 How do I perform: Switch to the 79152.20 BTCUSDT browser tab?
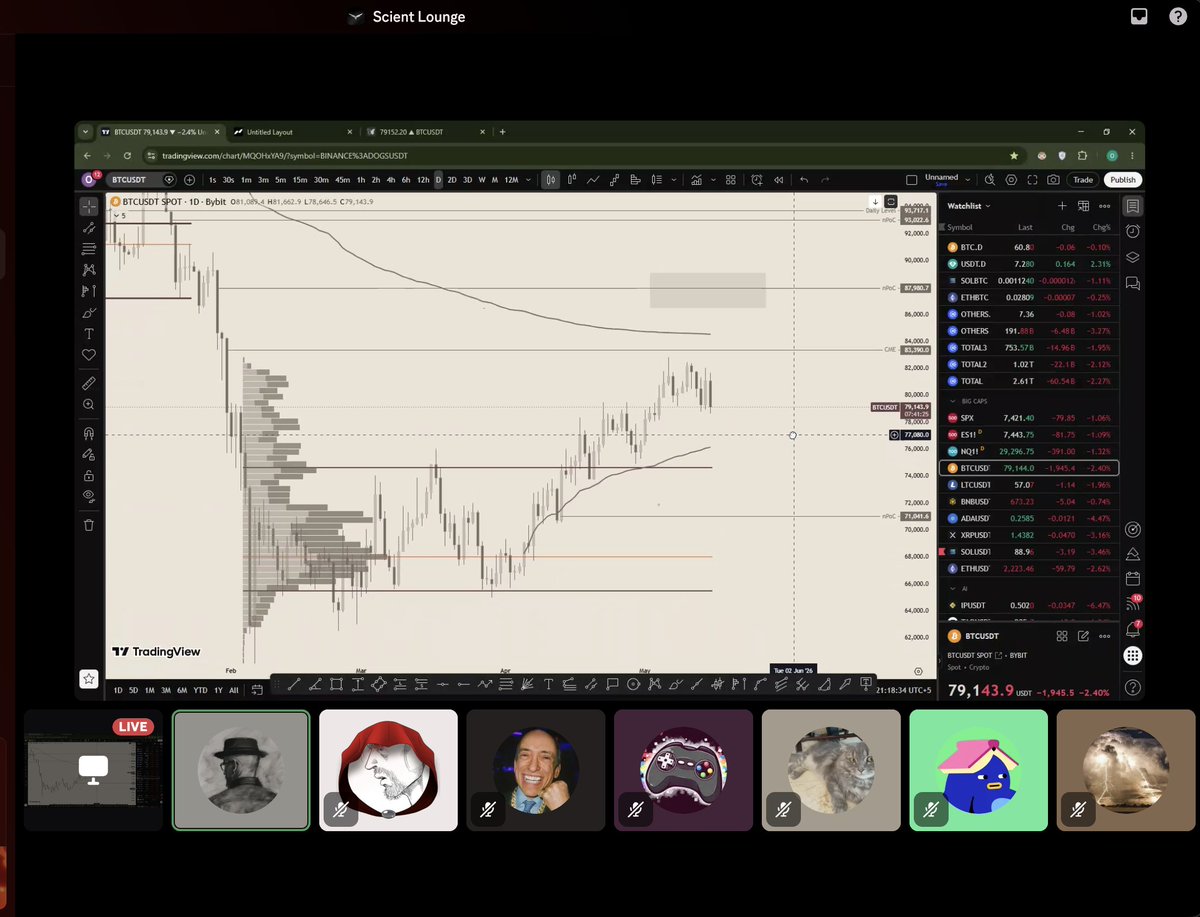[424, 131]
